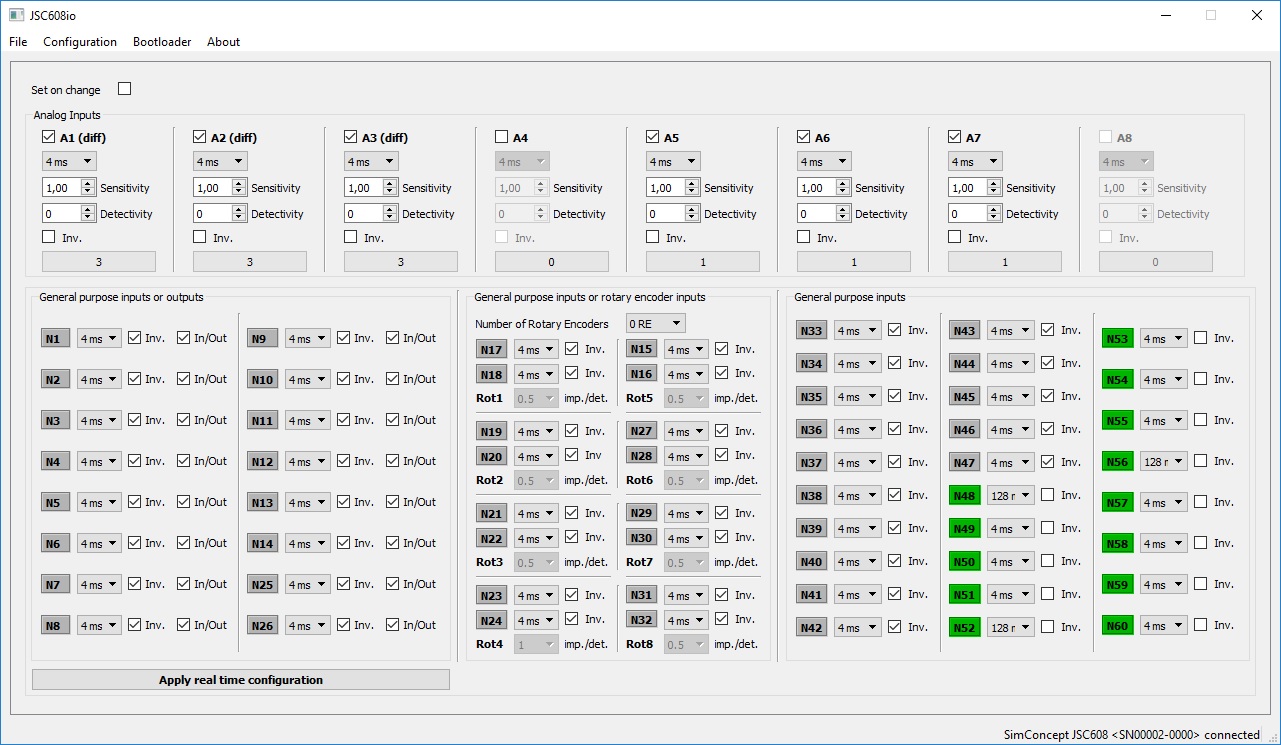Open the A1 filter time dropdown
Viewport: 1281px width, 745px height.
[69, 162]
